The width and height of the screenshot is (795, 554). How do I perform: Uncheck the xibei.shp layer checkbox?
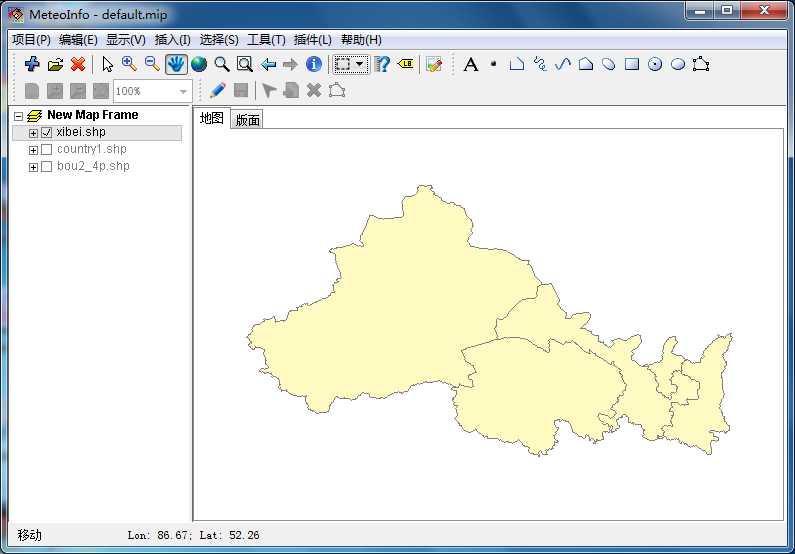46,133
